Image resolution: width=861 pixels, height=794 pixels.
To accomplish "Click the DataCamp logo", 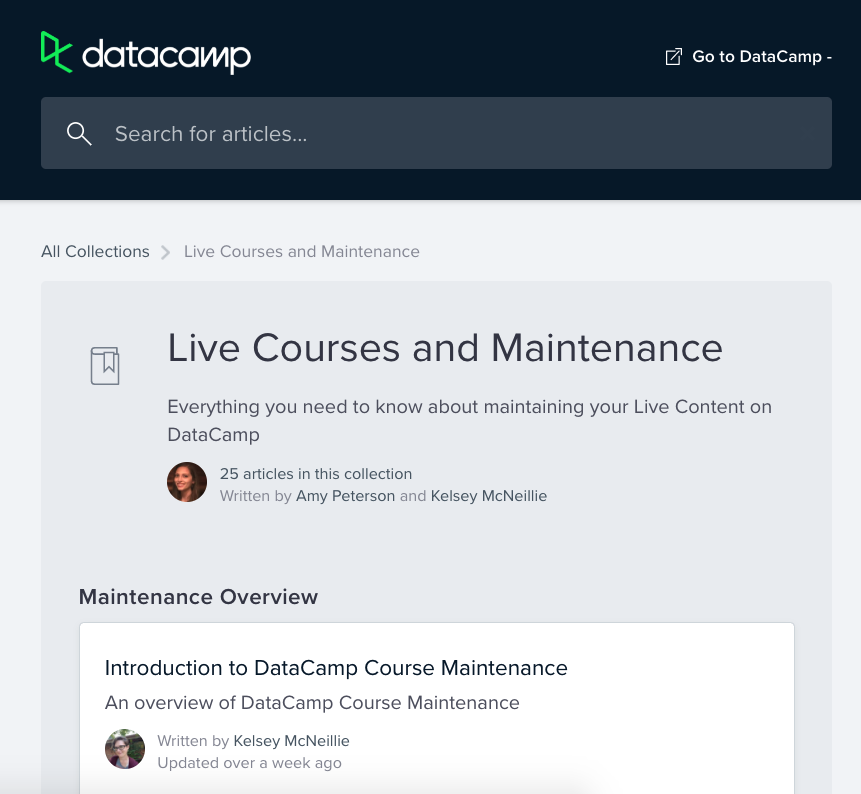I will [x=146, y=53].
